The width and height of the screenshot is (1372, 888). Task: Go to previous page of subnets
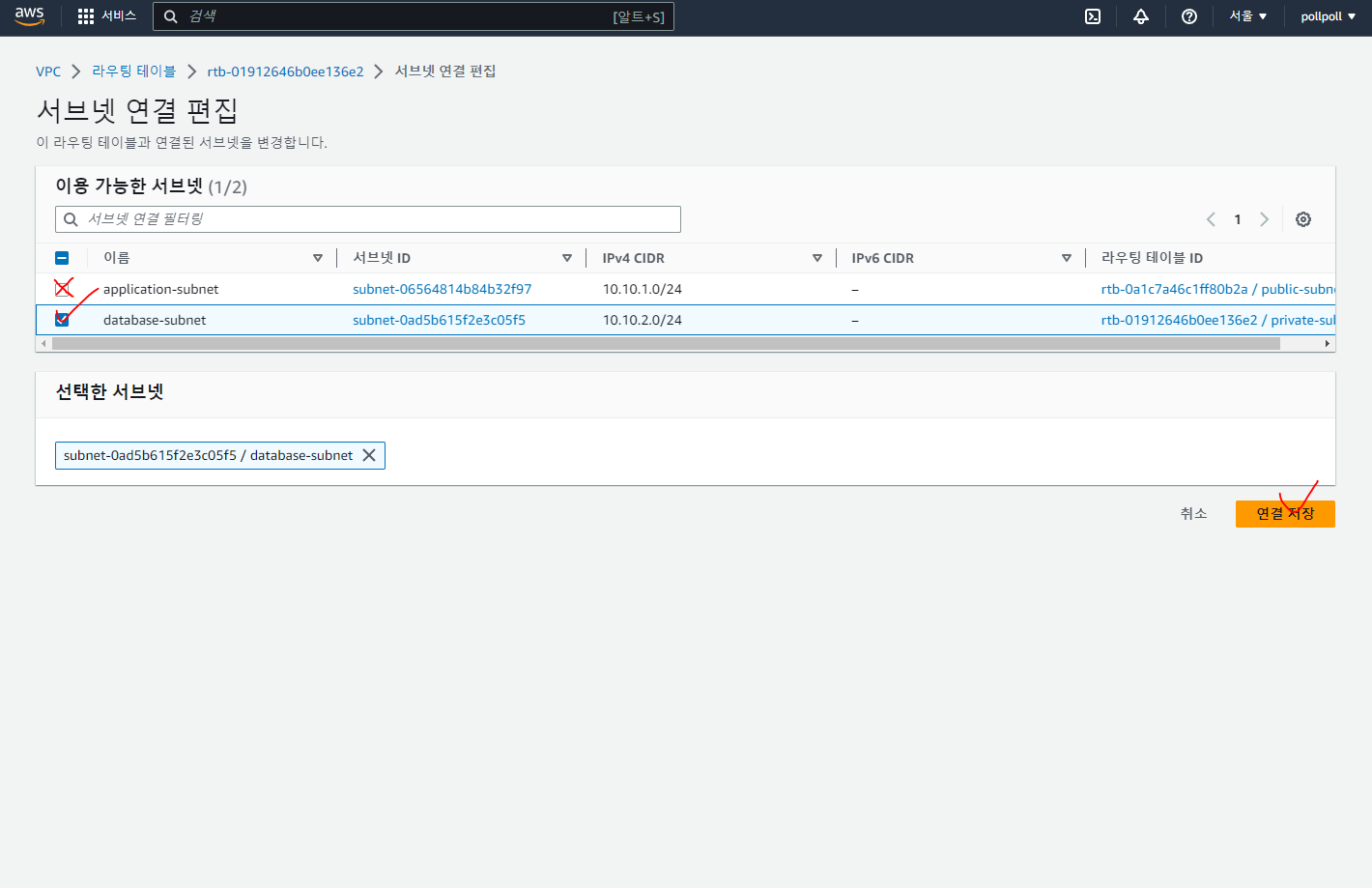[1211, 219]
